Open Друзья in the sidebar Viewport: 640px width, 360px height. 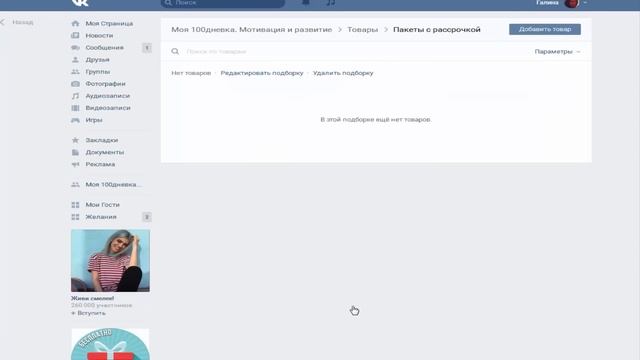(x=97, y=60)
